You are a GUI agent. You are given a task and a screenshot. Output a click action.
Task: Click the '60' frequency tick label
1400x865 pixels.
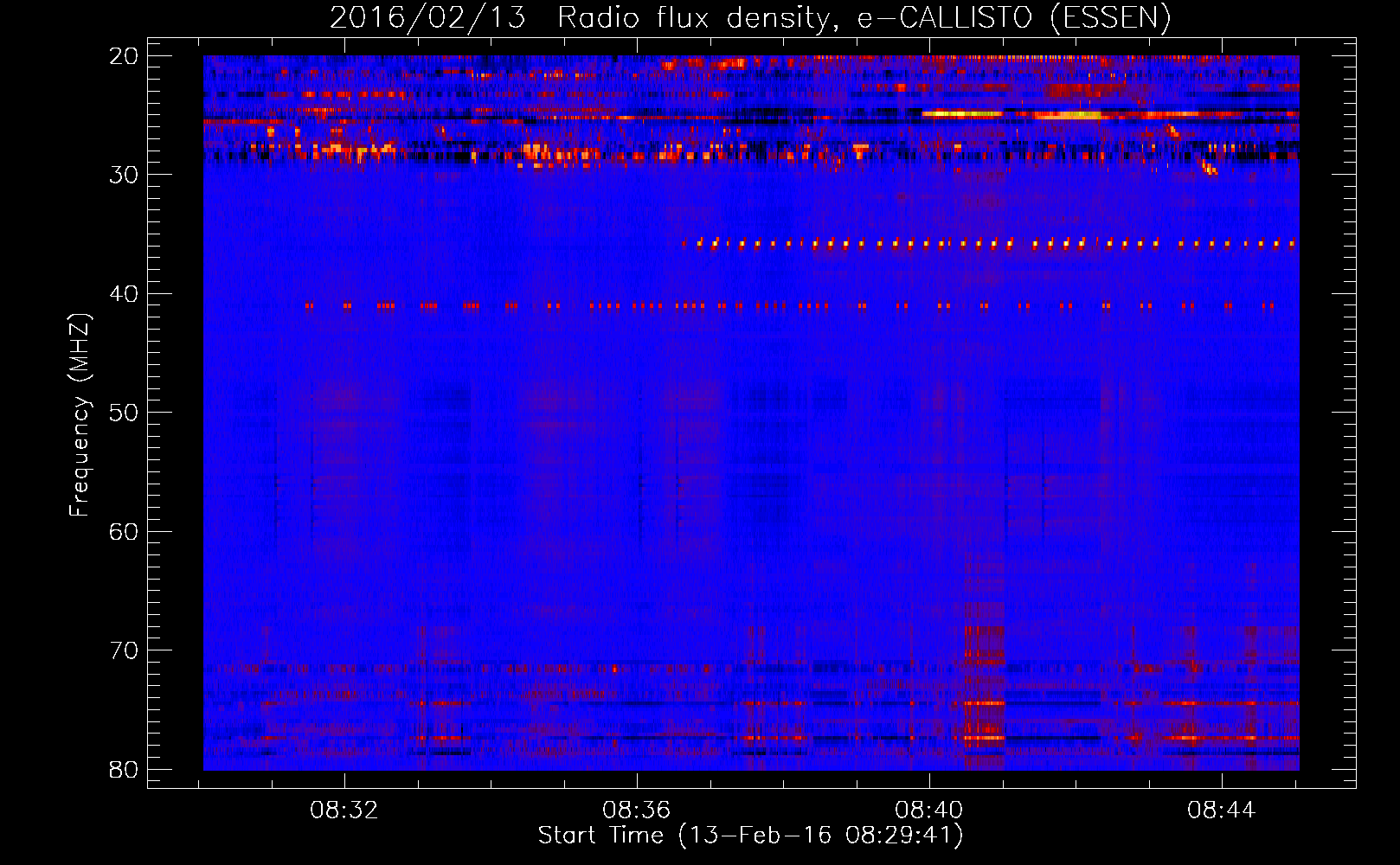pos(124,531)
